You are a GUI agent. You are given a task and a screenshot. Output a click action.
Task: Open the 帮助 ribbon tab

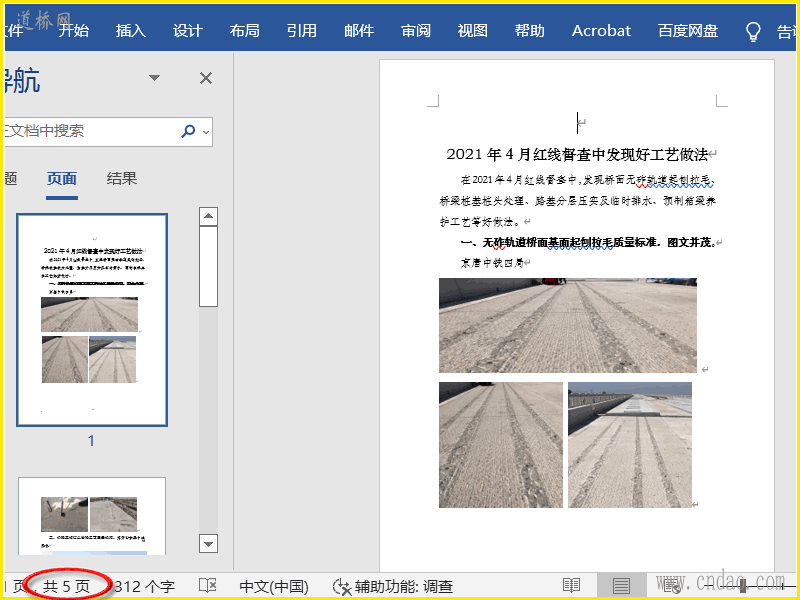530,31
